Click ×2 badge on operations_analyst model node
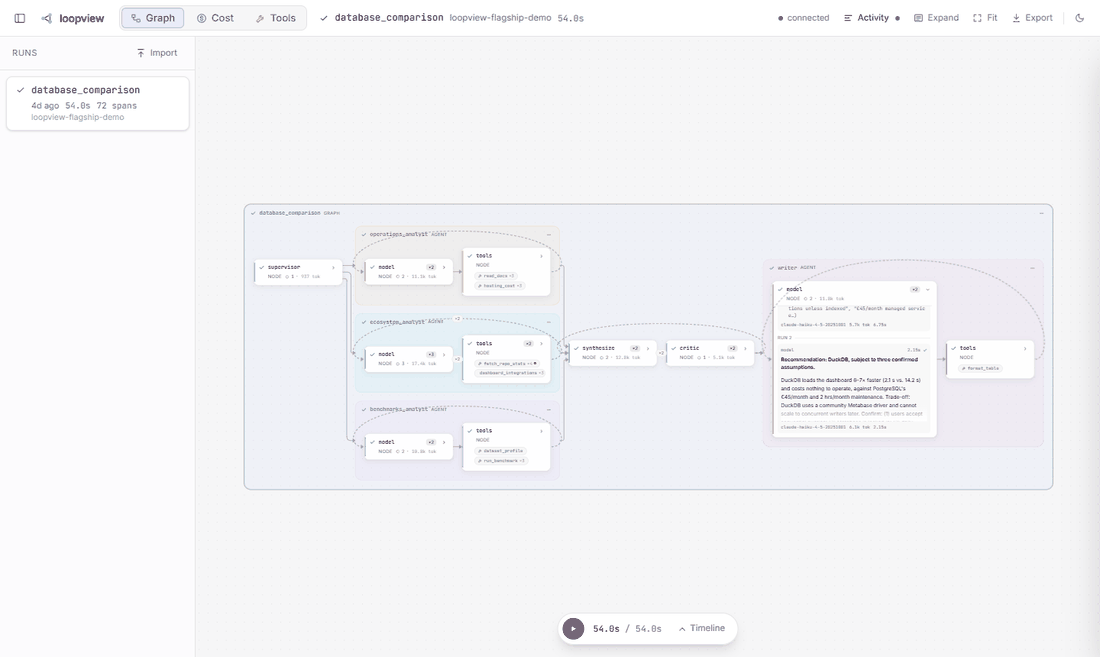The image size is (1100, 657). click(x=431, y=267)
